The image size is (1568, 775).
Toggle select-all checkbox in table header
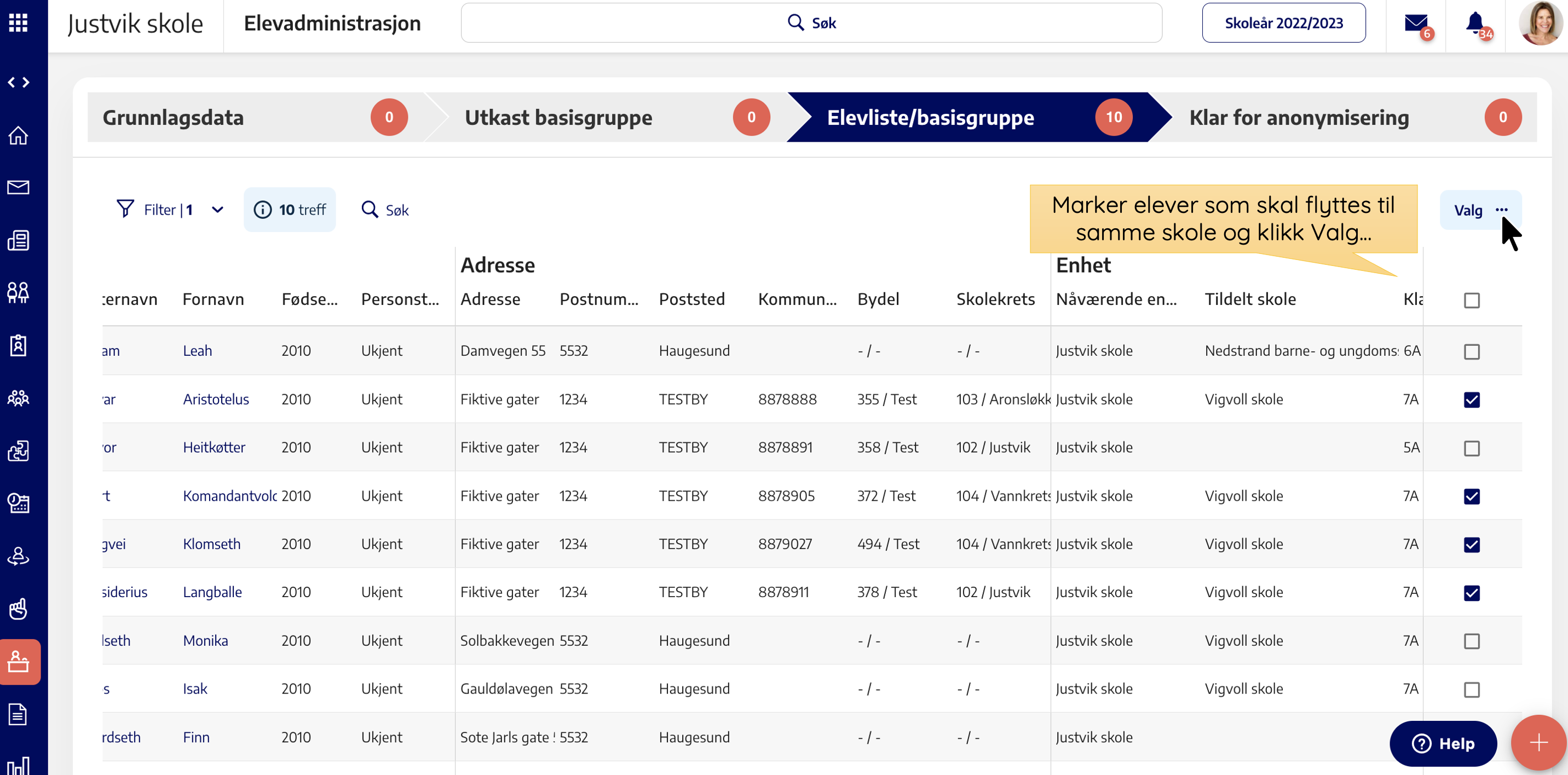point(1471,300)
